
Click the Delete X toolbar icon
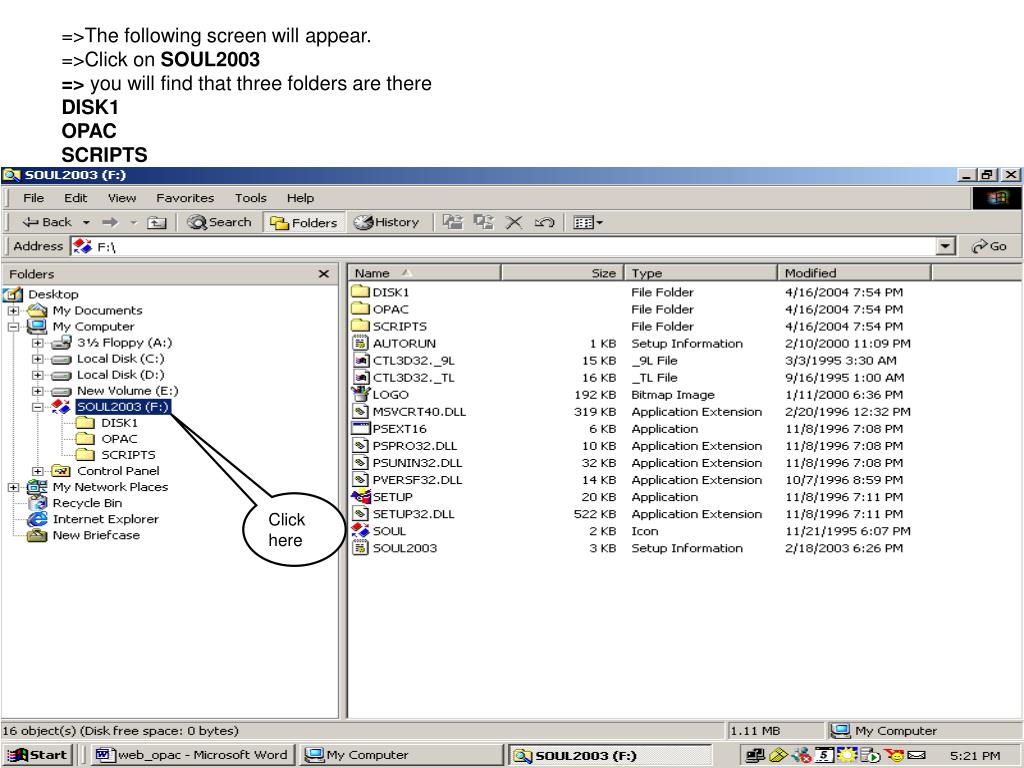[514, 223]
